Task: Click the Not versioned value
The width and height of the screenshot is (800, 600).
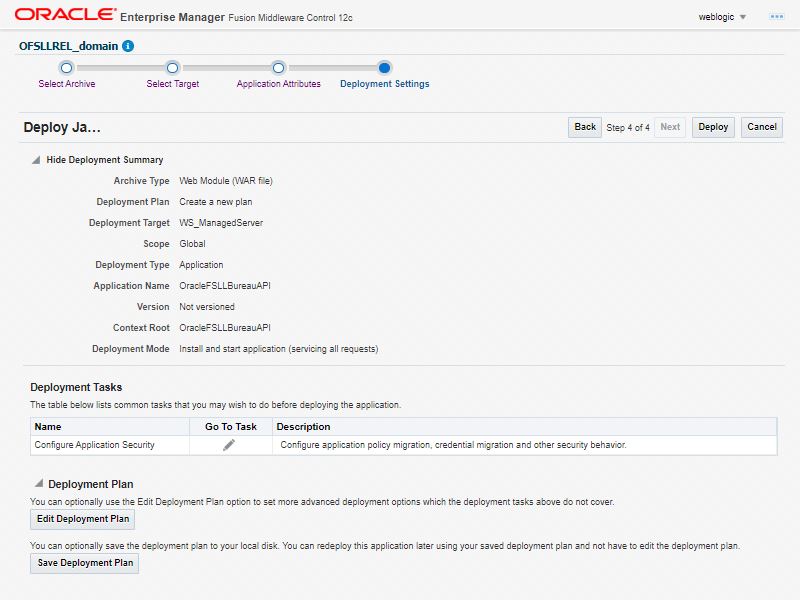Action: pos(207,307)
